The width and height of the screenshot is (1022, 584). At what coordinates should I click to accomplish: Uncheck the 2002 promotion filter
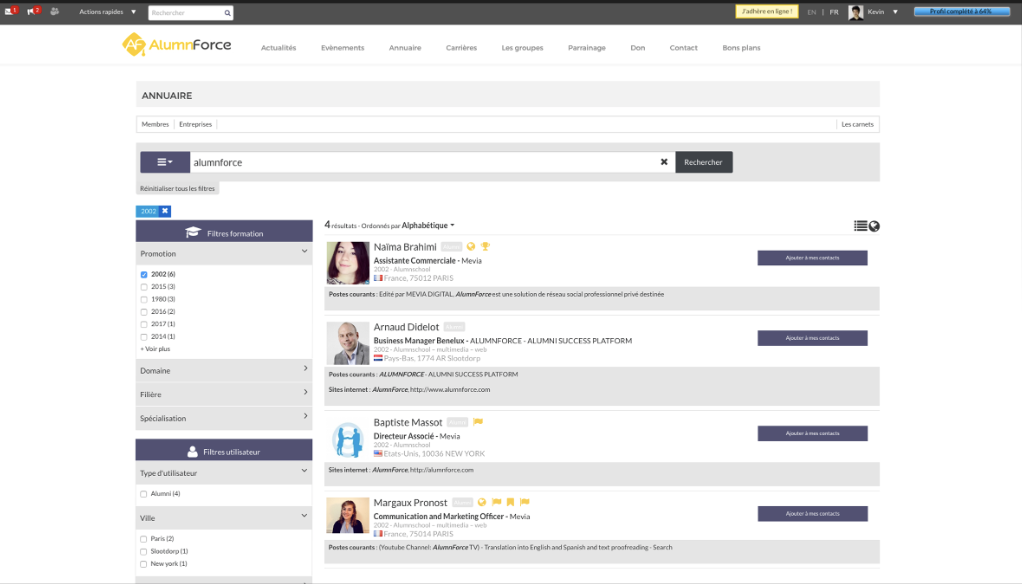click(x=144, y=274)
